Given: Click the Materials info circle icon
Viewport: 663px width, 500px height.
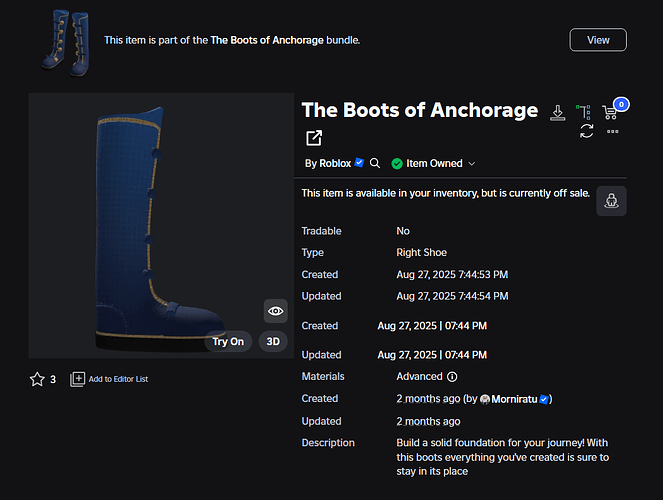Looking at the screenshot, I should (x=452, y=377).
